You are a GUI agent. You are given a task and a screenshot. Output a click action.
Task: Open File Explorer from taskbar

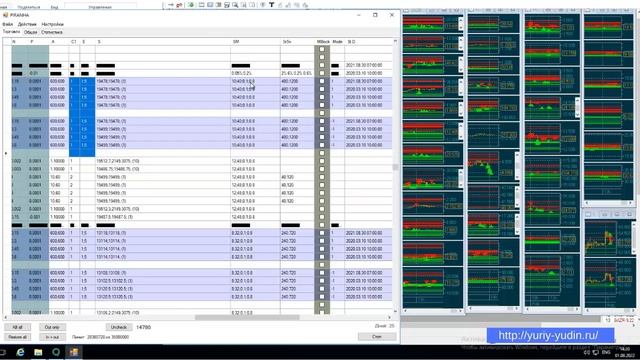click(38, 352)
